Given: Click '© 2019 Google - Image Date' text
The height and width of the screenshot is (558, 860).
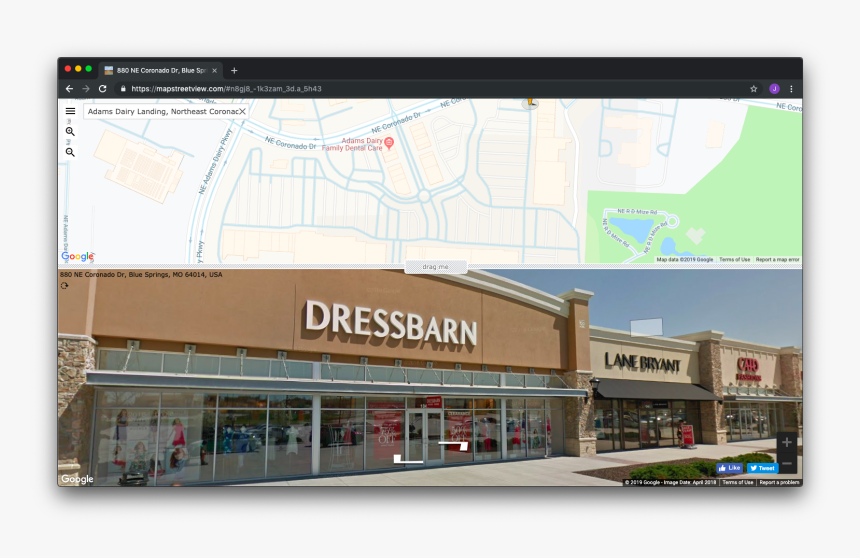Looking at the screenshot, I should tap(670, 482).
